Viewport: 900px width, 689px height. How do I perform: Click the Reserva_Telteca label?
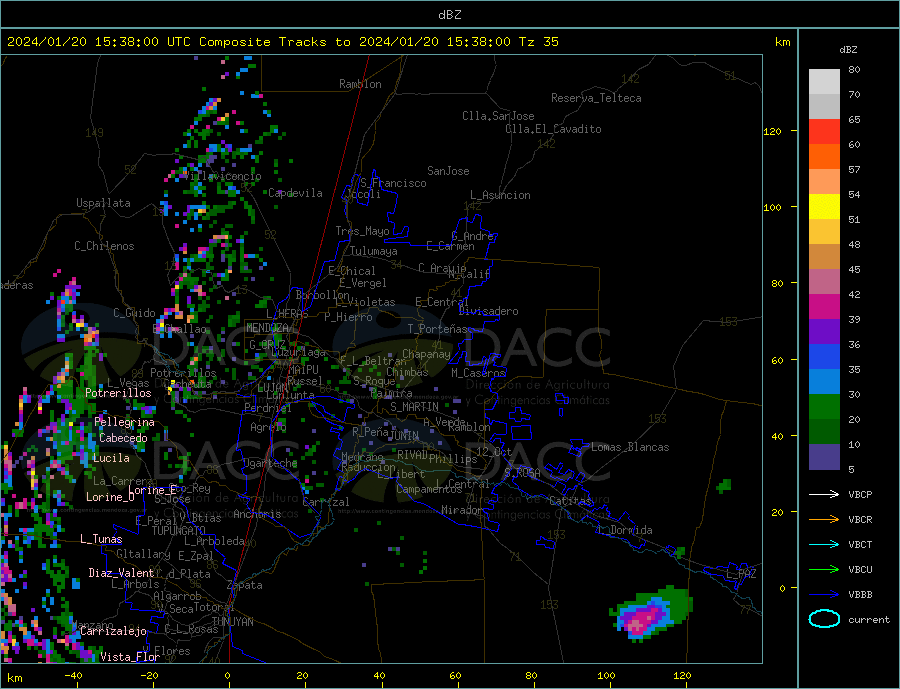(596, 98)
